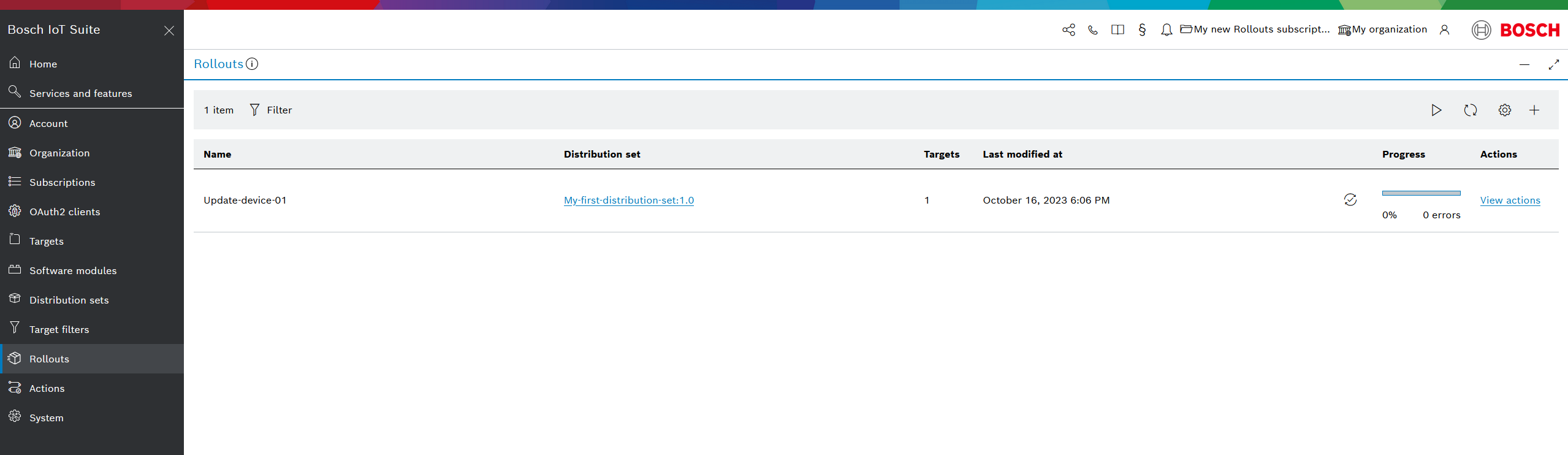Open the user profile icon
1568x455 pixels.
point(1444,30)
